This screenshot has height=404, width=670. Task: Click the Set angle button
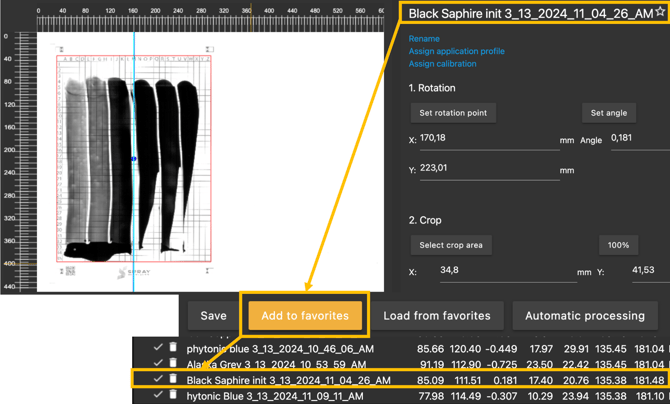point(608,113)
